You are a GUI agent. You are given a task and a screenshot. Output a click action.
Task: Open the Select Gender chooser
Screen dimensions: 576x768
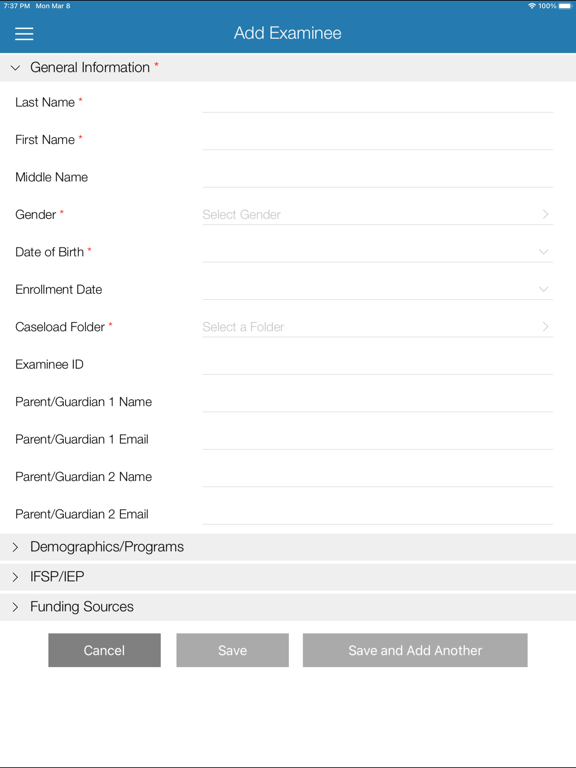pos(378,215)
